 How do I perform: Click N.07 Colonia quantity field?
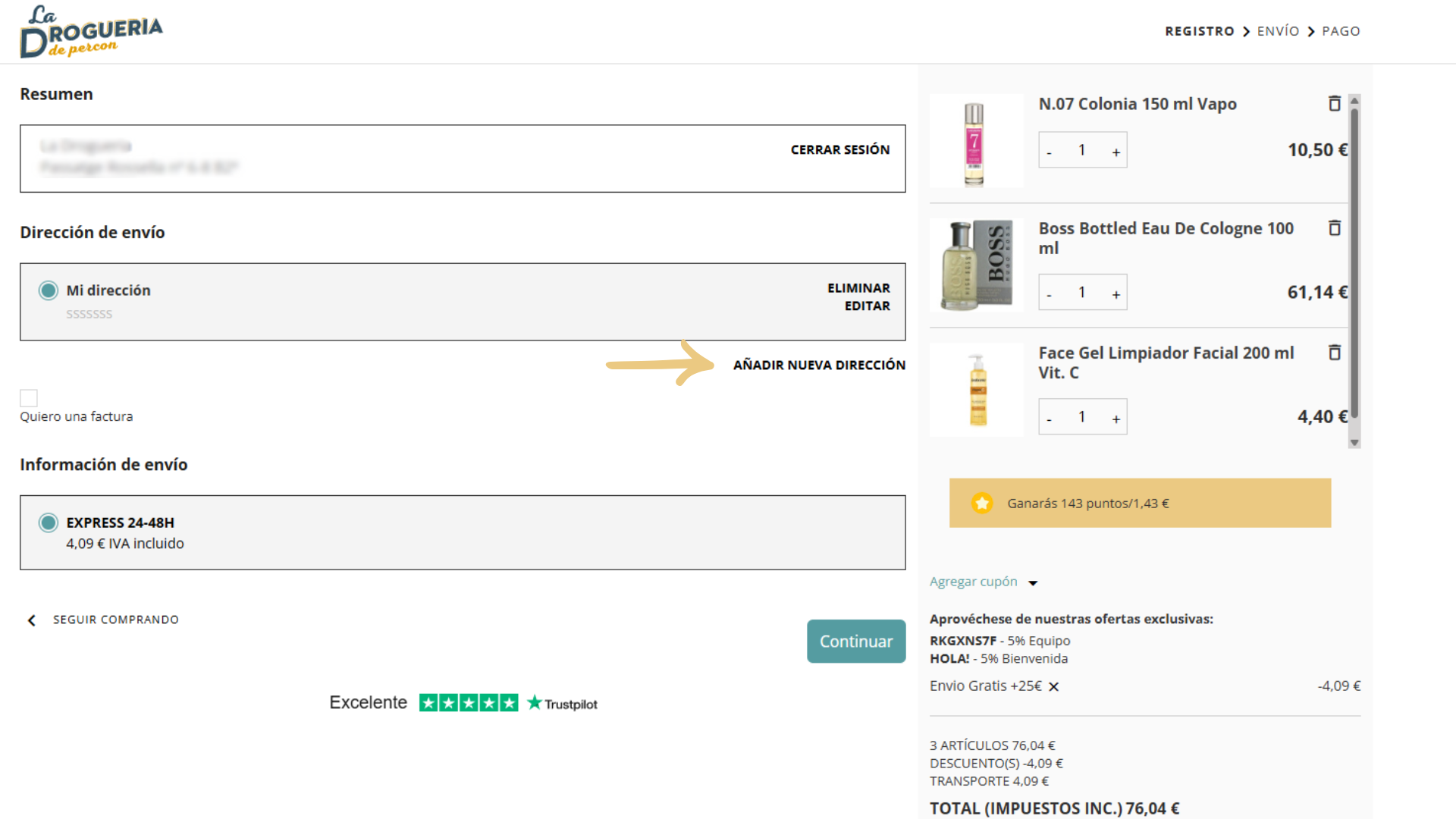[x=1082, y=150]
